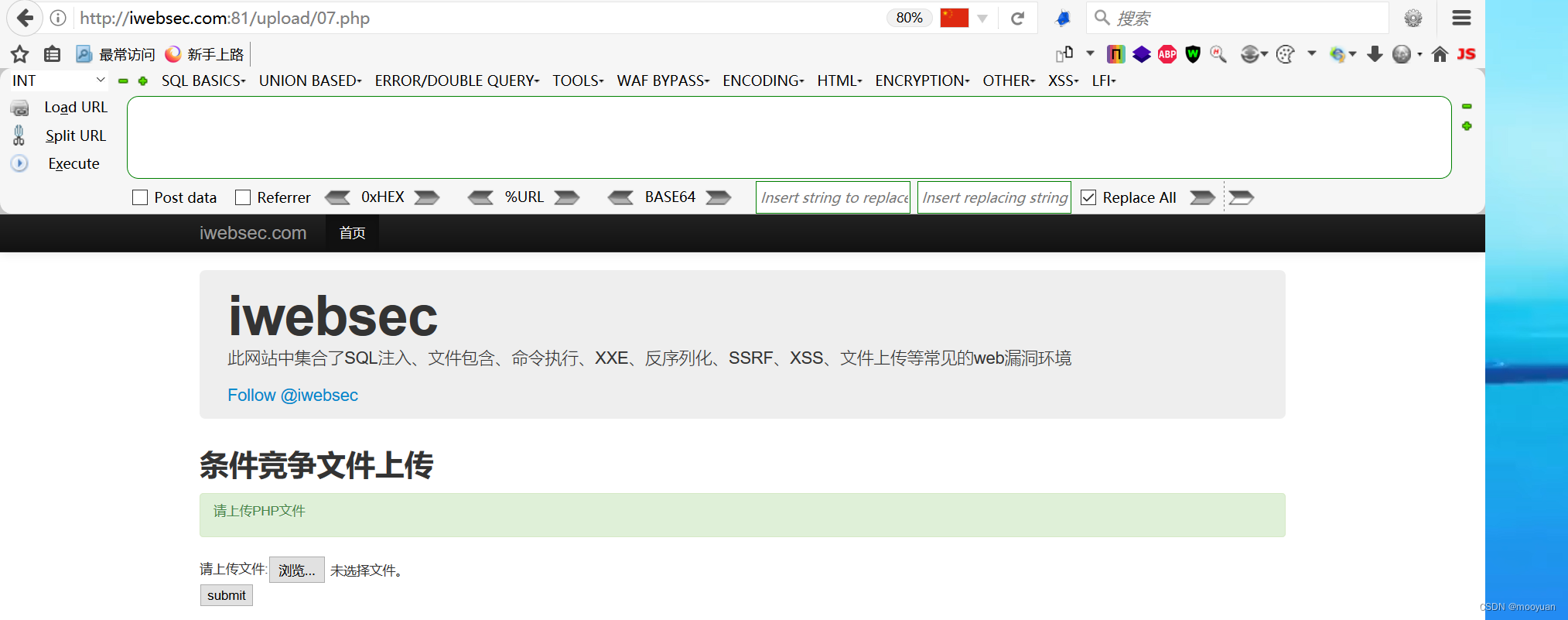This screenshot has height=620, width=1568.
Task: Open the 最常访问 bookmark
Action: point(115,54)
